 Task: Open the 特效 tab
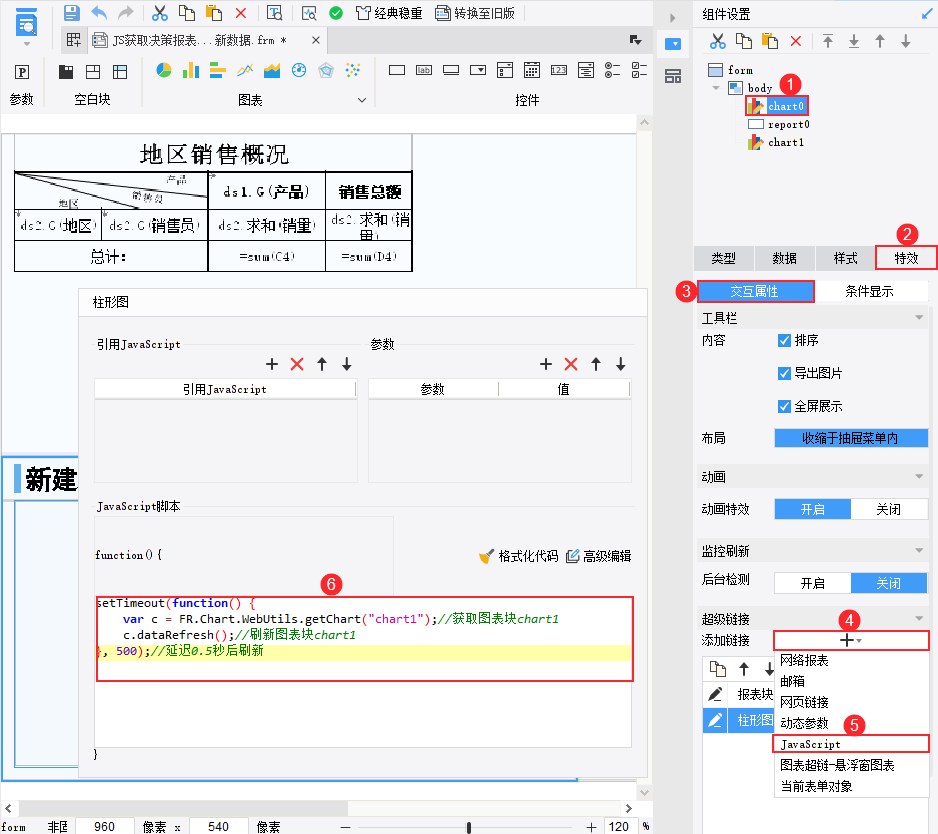(906, 258)
